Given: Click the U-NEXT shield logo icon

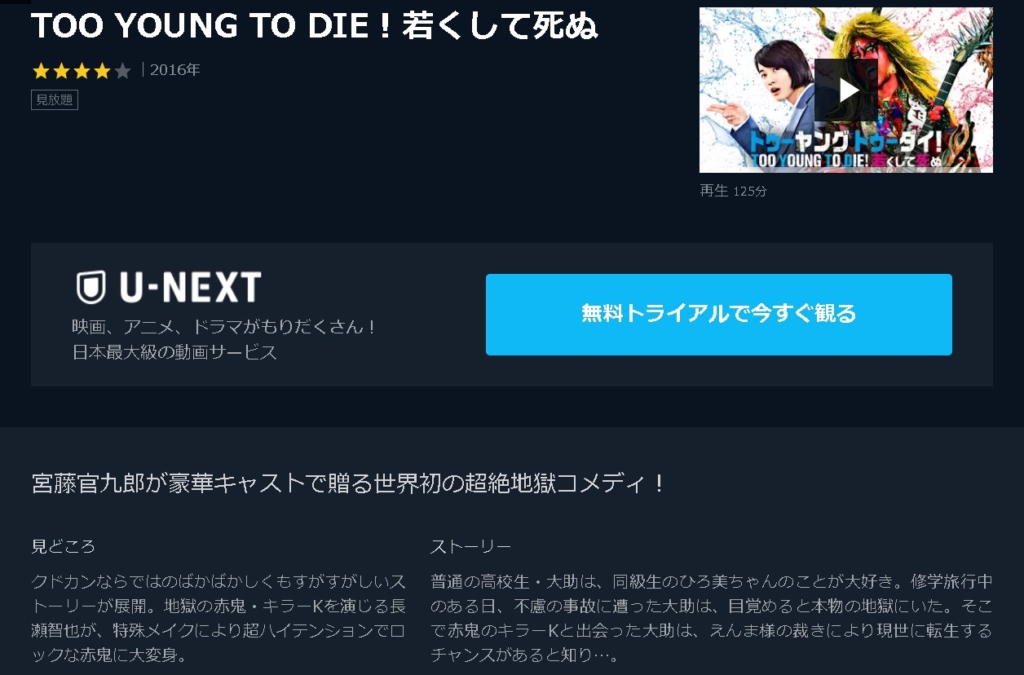Looking at the screenshot, I should (x=91, y=287).
